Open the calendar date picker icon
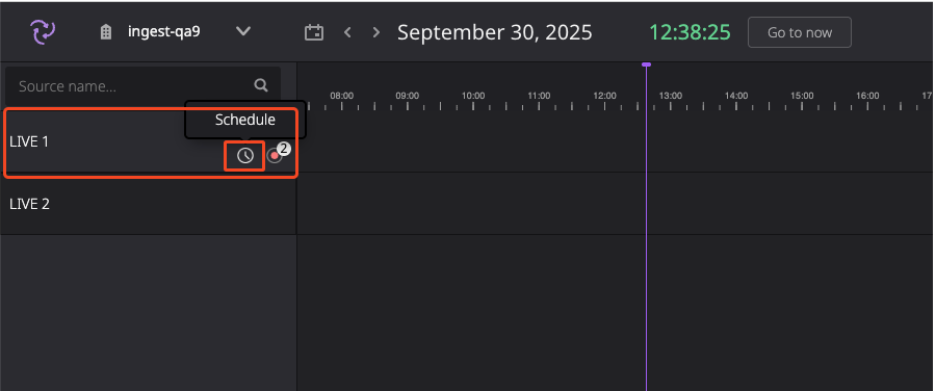This screenshot has width=936, height=391. [314, 32]
